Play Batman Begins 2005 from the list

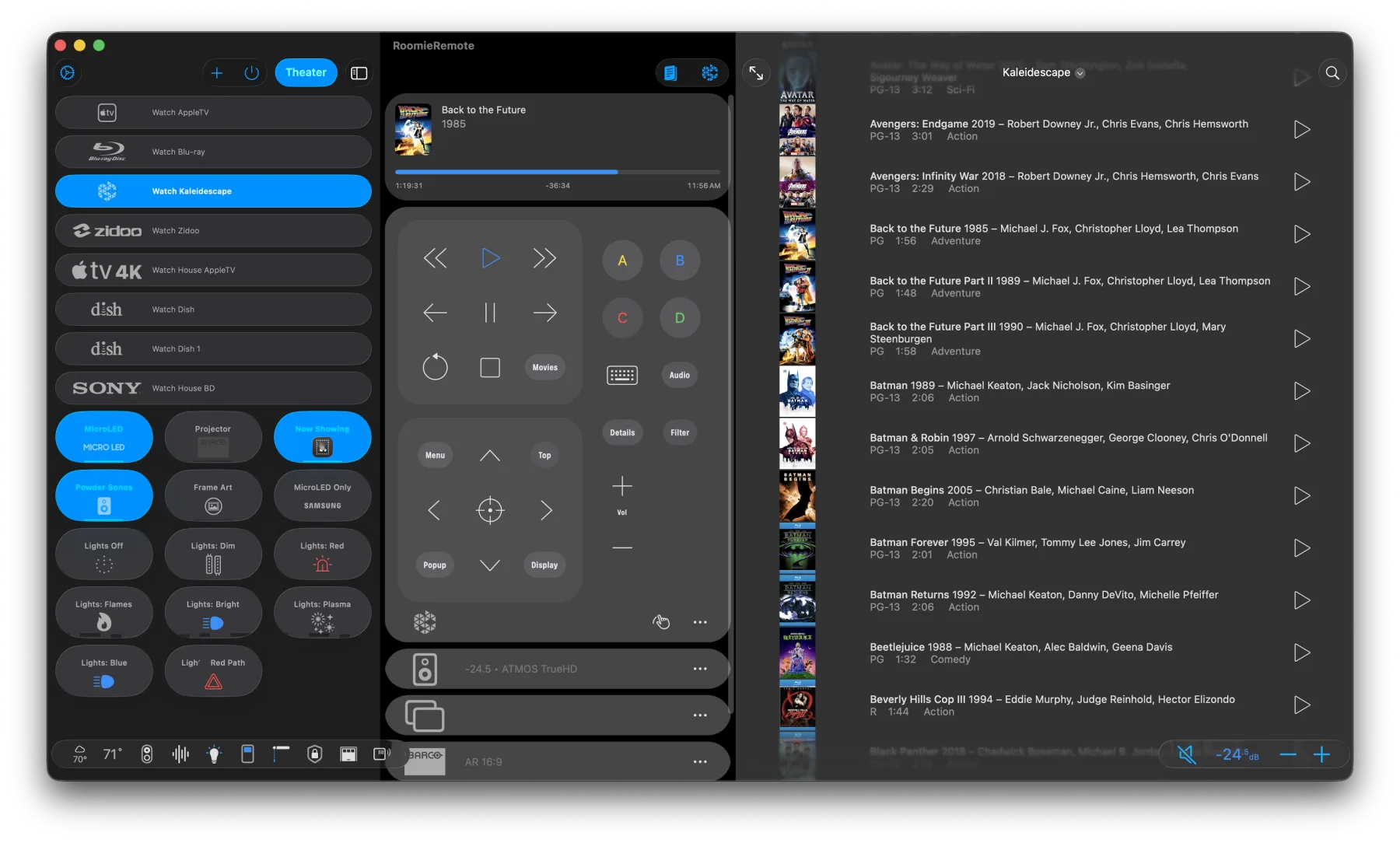[x=1302, y=496]
